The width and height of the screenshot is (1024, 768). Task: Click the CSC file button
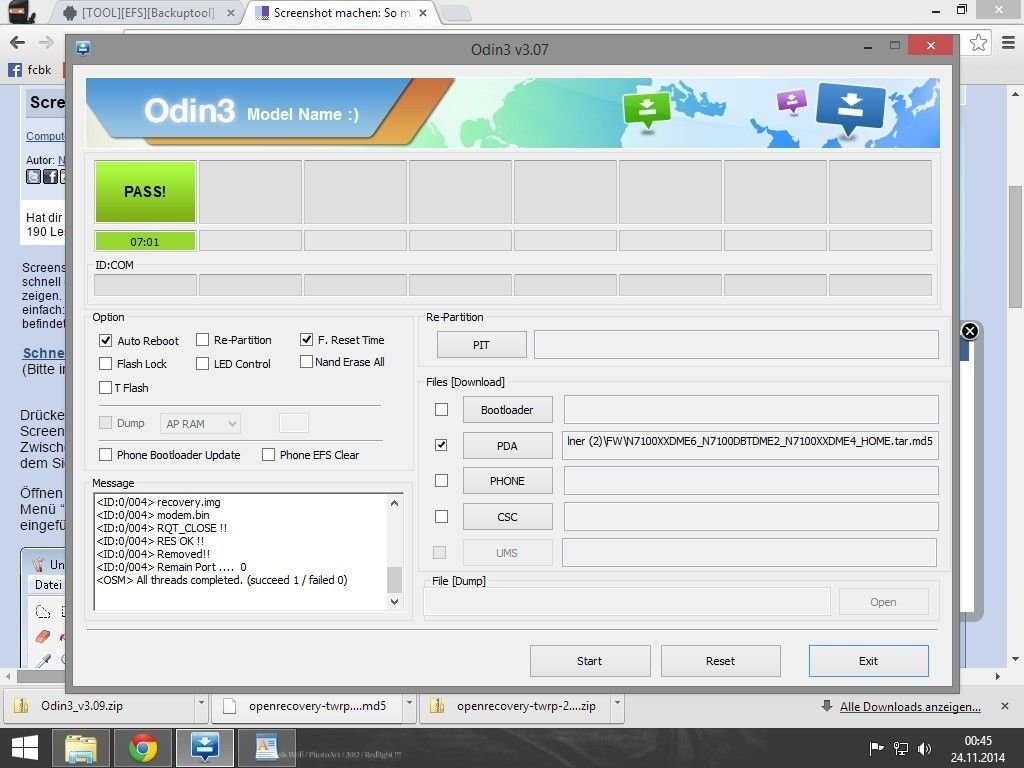pos(507,517)
